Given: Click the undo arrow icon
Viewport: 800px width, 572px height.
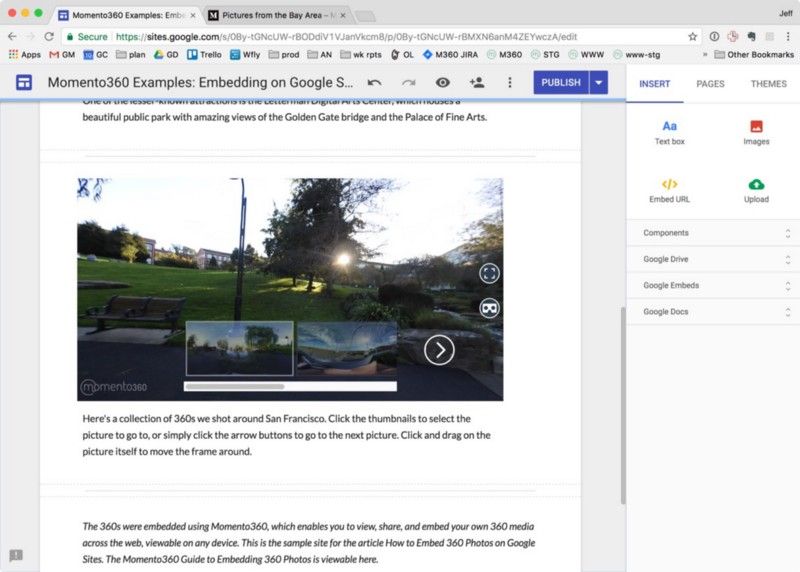Looking at the screenshot, I should point(375,83).
